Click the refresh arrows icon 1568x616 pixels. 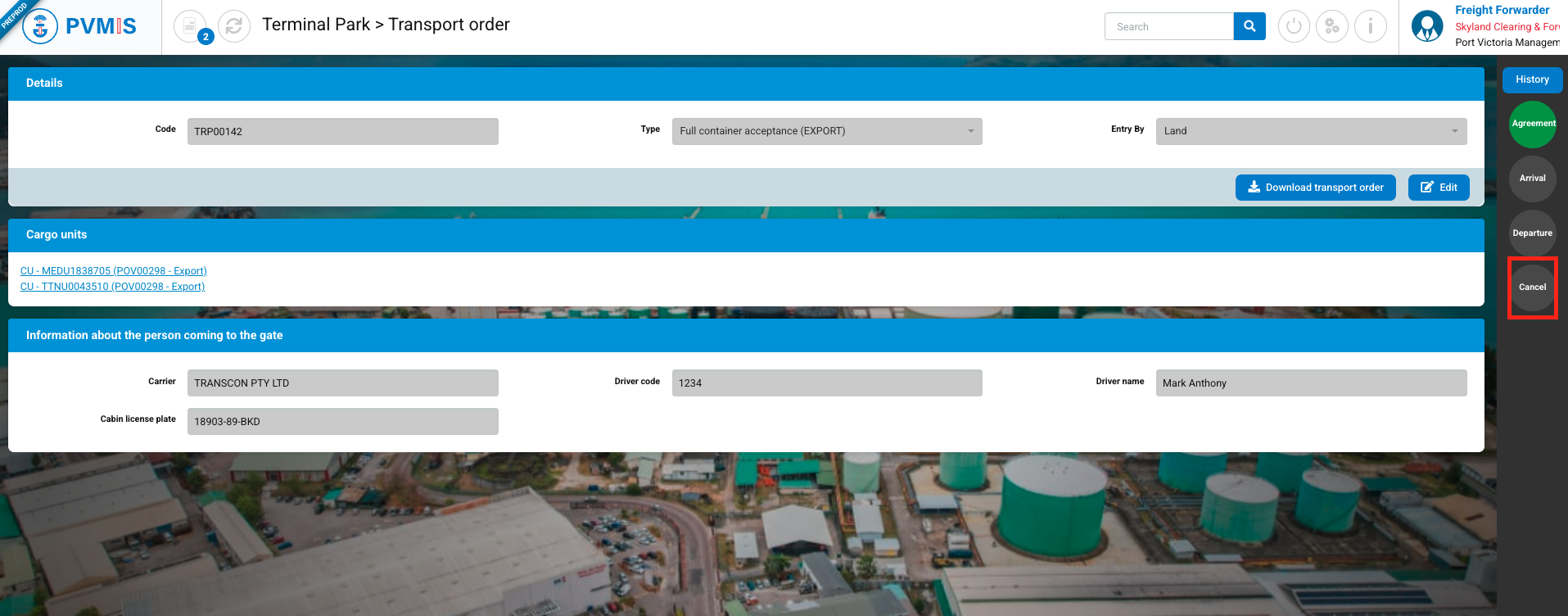234,26
